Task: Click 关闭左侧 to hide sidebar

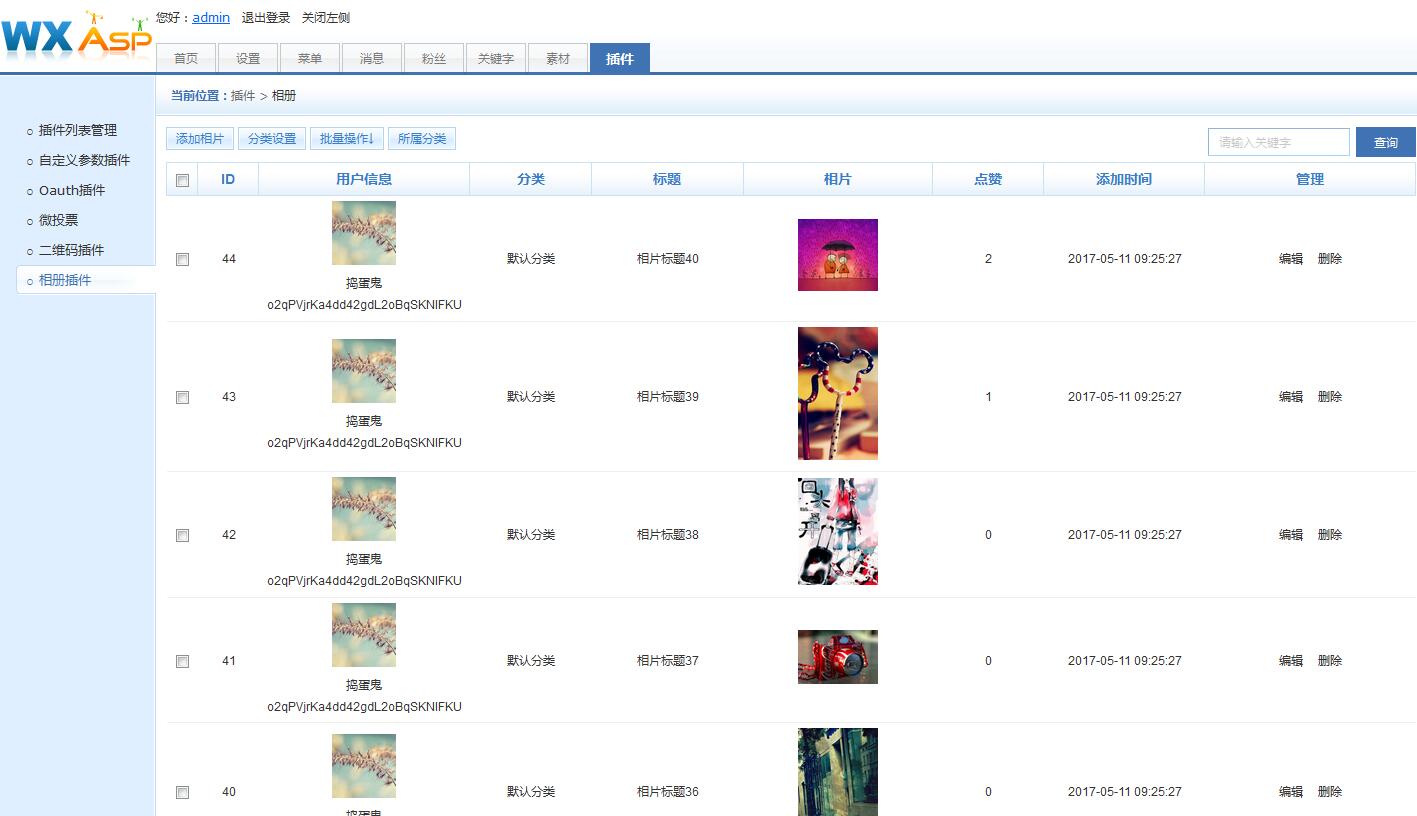Action: 326,17
